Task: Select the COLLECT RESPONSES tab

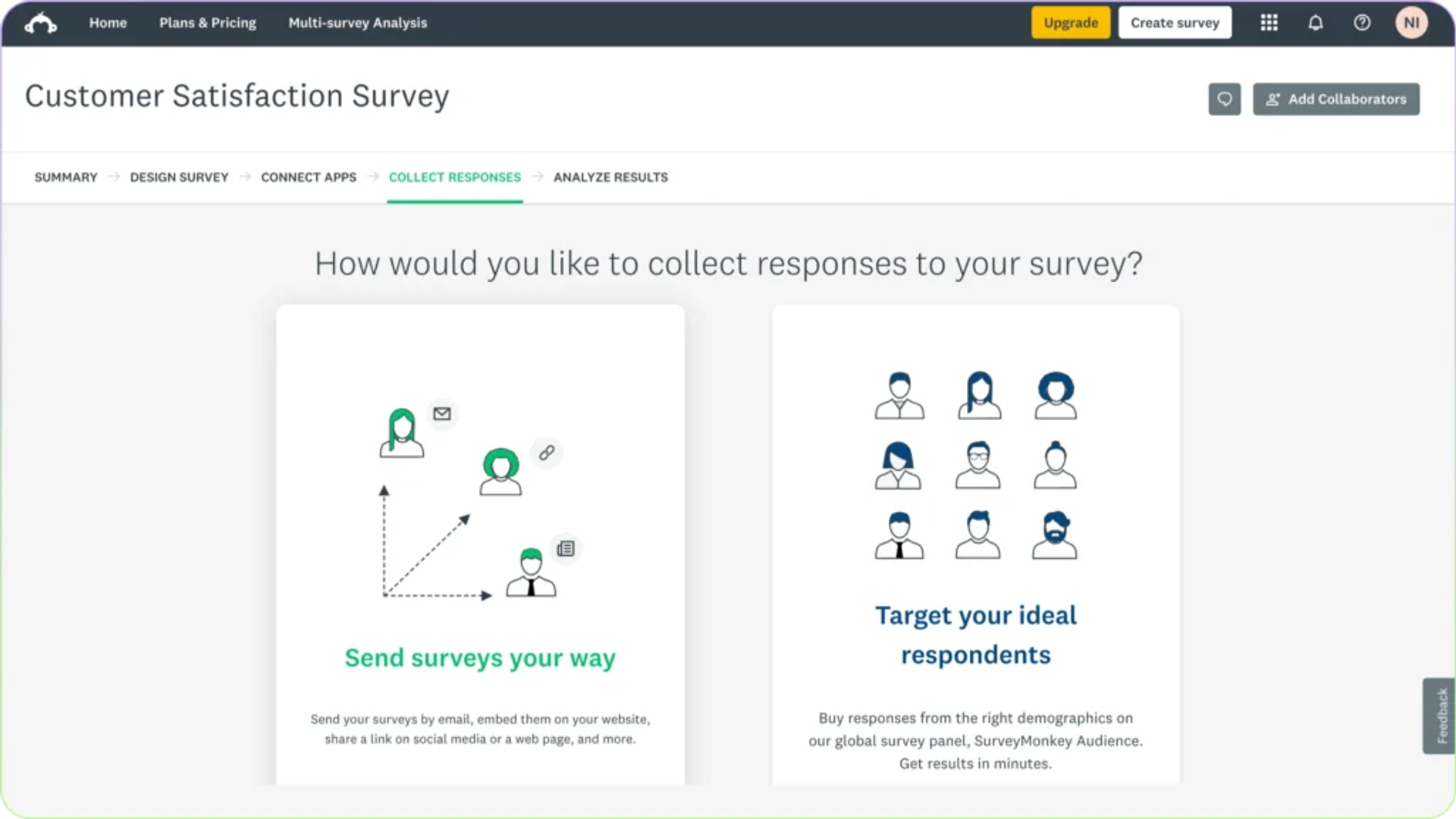Action: point(455,177)
